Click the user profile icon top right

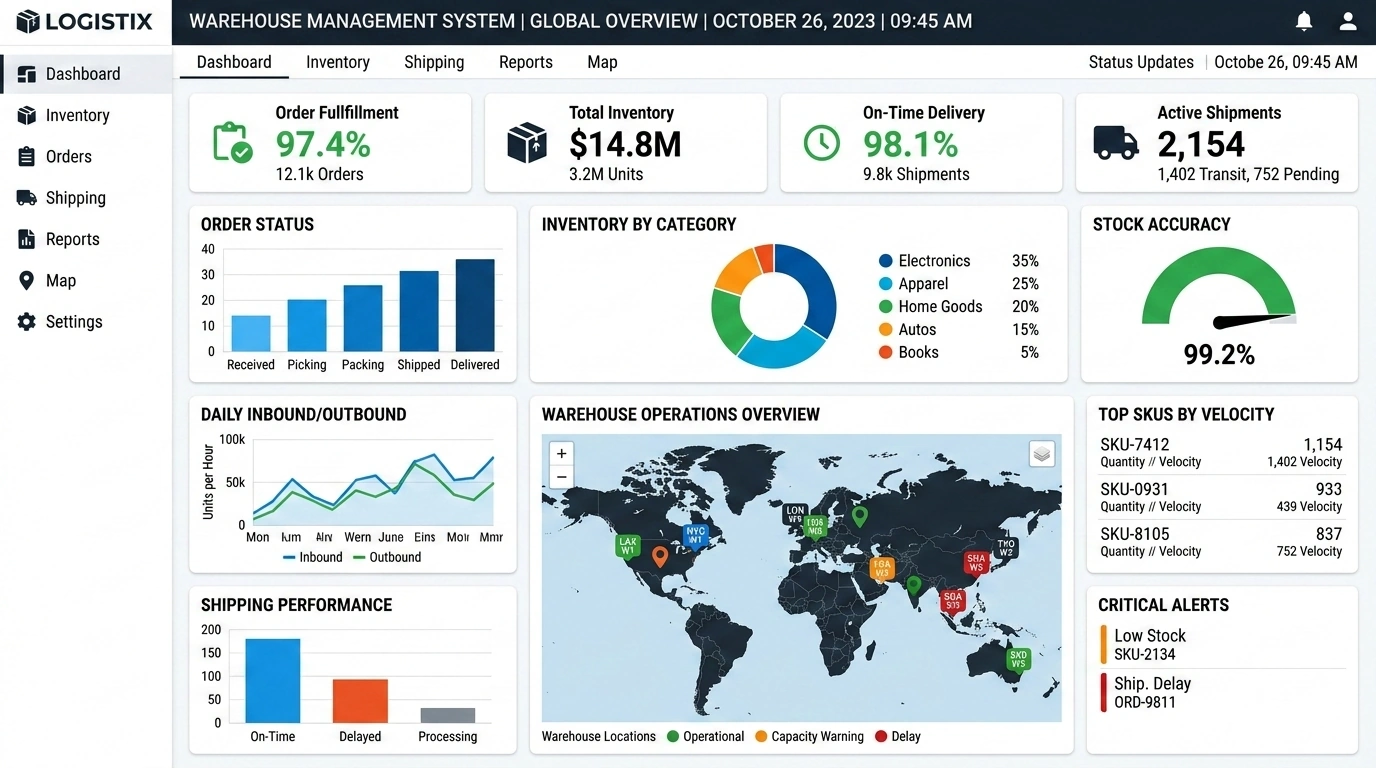(x=1348, y=20)
